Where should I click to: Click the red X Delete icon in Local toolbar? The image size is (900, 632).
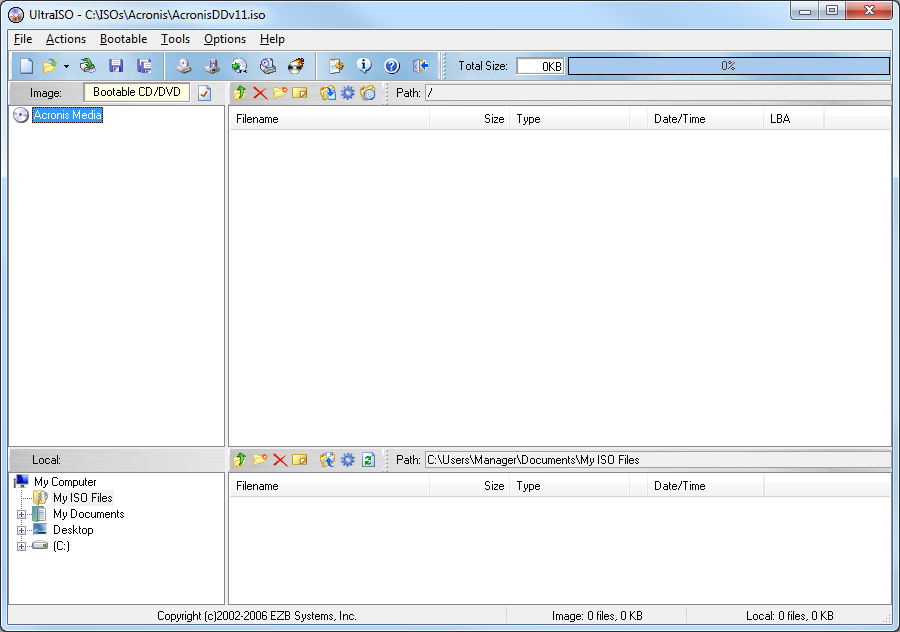(280, 460)
